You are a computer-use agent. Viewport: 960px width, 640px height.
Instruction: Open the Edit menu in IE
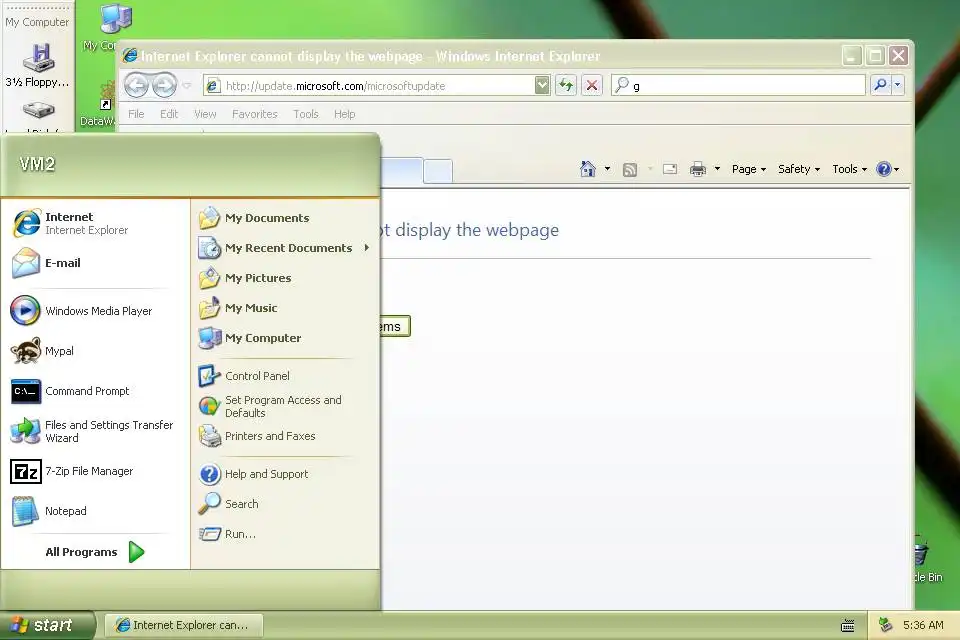(169, 114)
